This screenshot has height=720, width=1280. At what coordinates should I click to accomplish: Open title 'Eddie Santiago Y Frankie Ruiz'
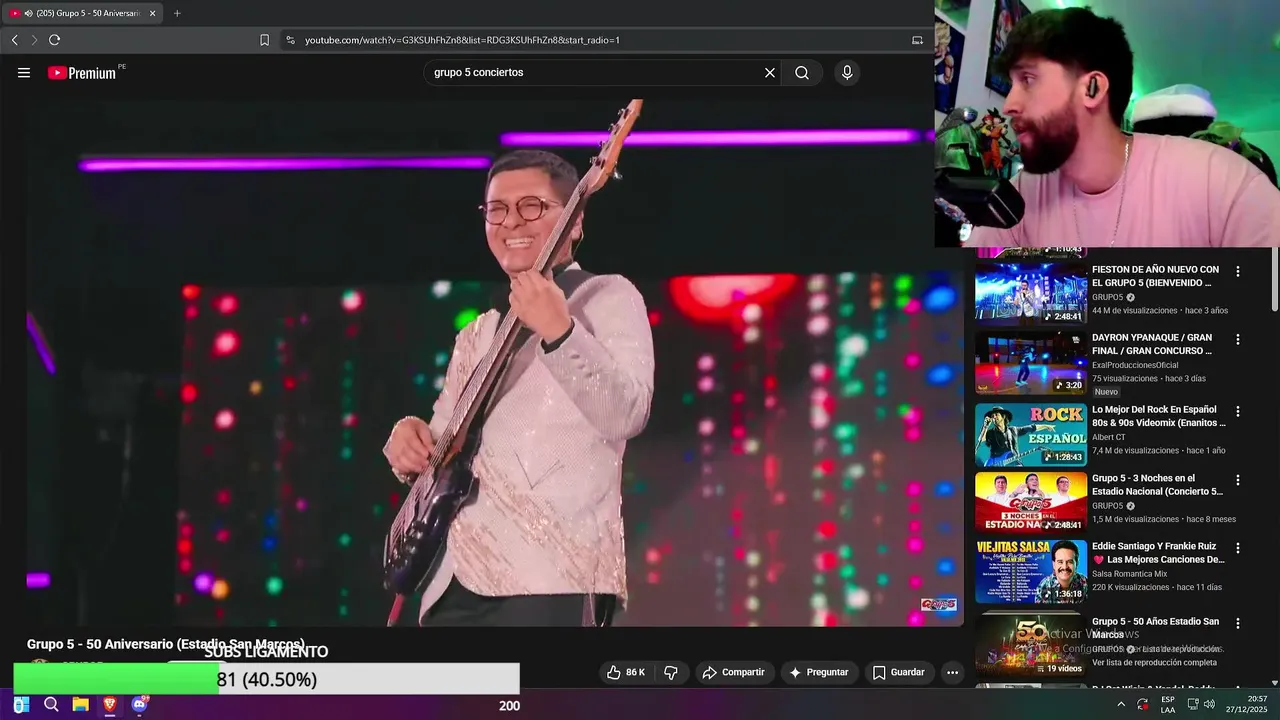point(1158,553)
